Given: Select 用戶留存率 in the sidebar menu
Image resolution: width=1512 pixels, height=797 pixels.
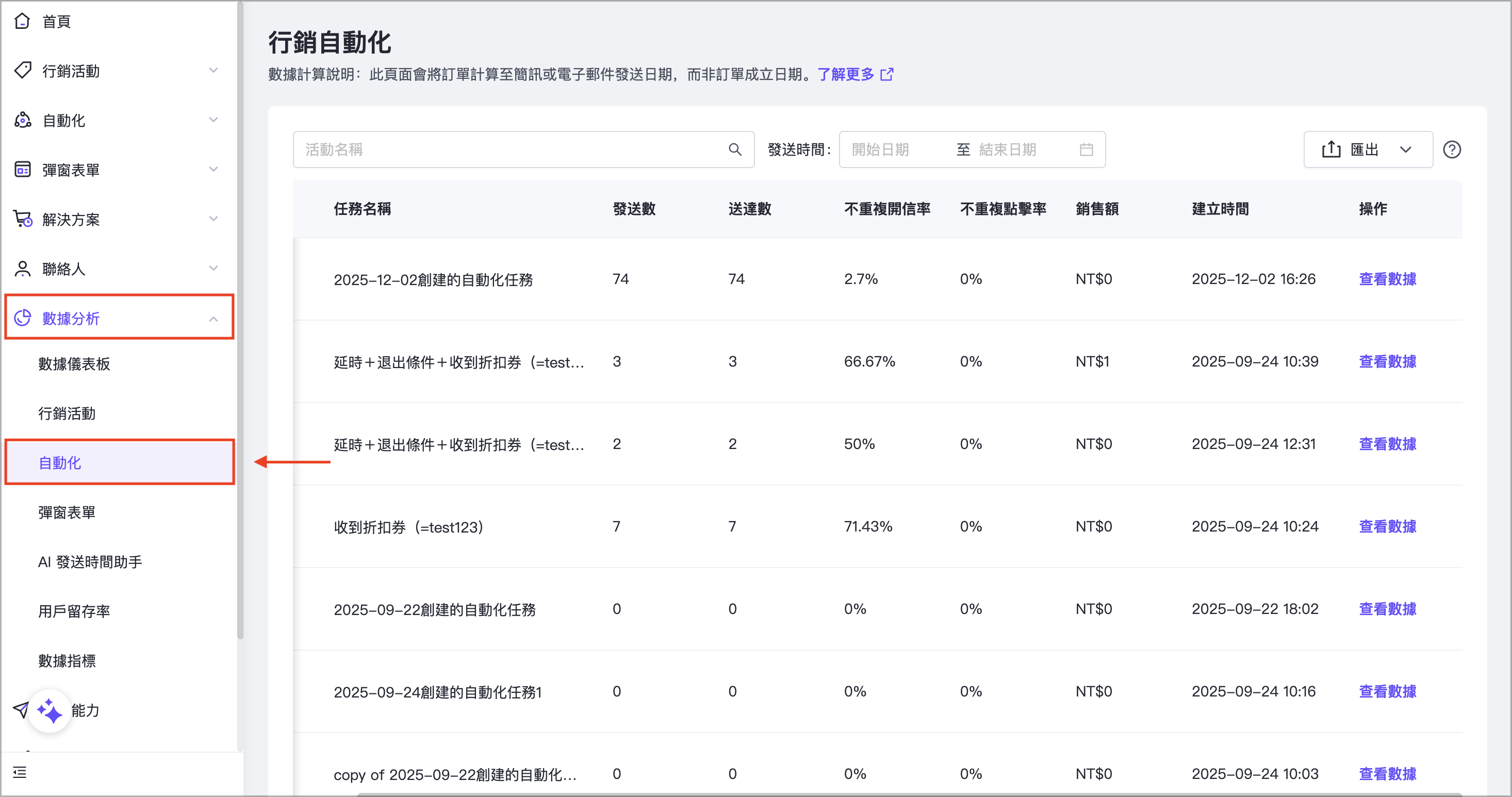Looking at the screenshot, I should click(75, 610).
